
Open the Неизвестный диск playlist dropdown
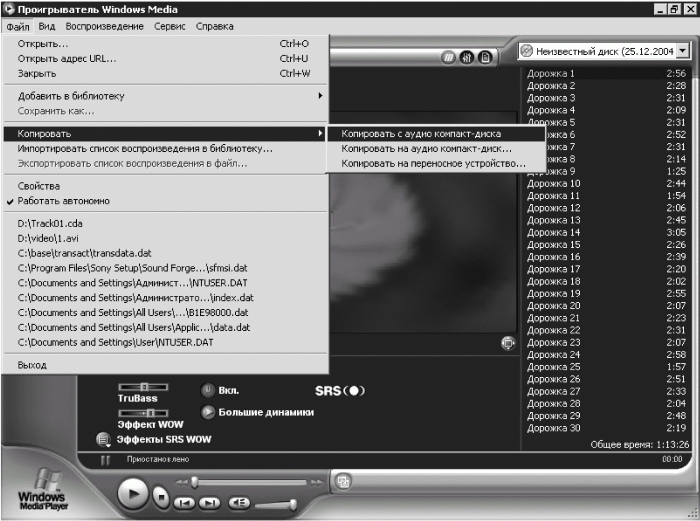[x=683, y=50]
